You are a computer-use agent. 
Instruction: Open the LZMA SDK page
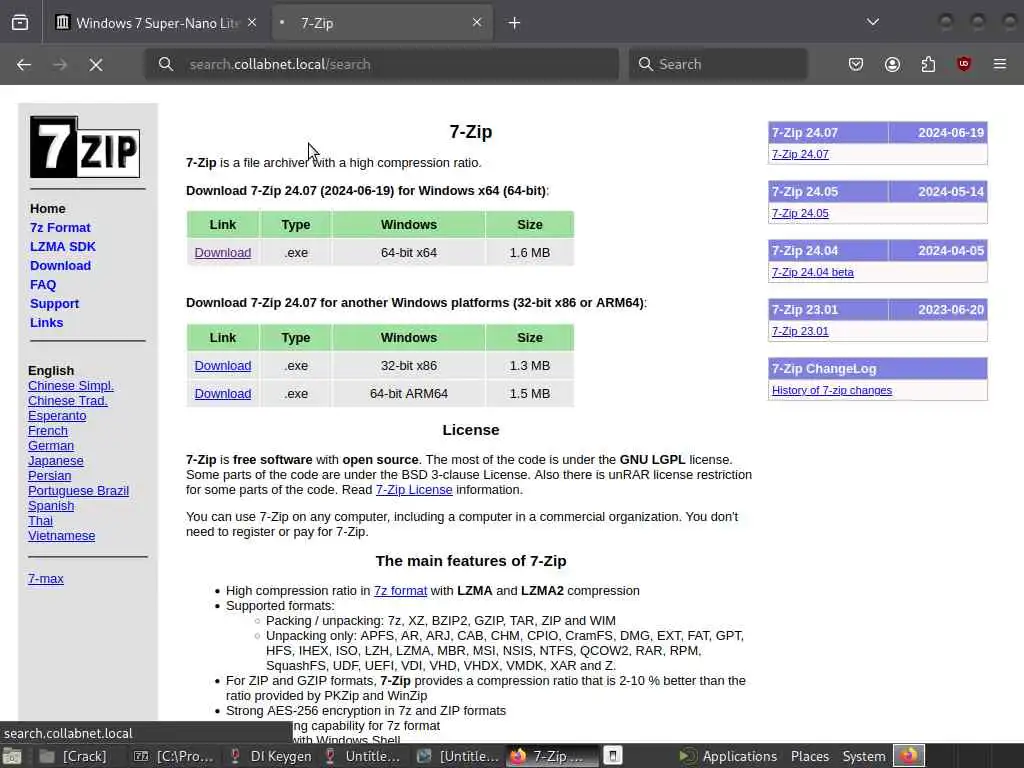click(x=63, y=246)
